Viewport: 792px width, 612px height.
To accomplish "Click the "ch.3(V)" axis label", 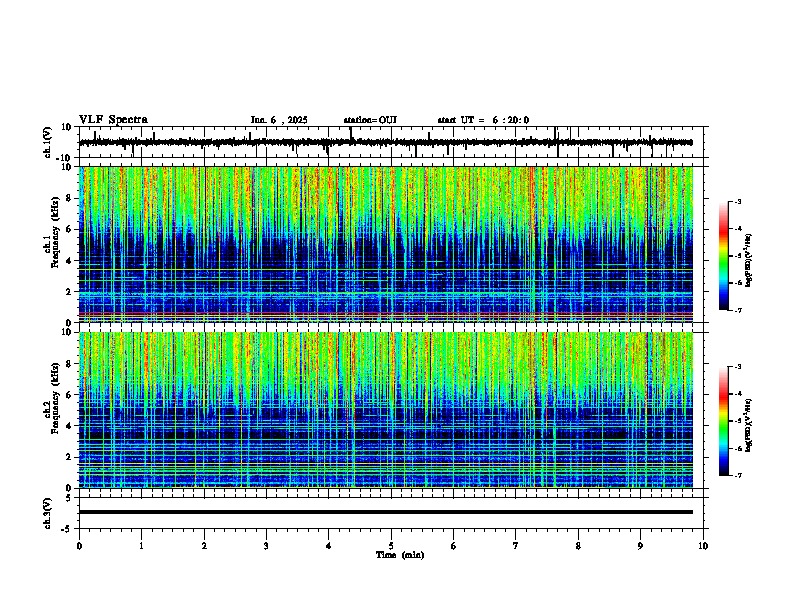I will click(48, 513).
